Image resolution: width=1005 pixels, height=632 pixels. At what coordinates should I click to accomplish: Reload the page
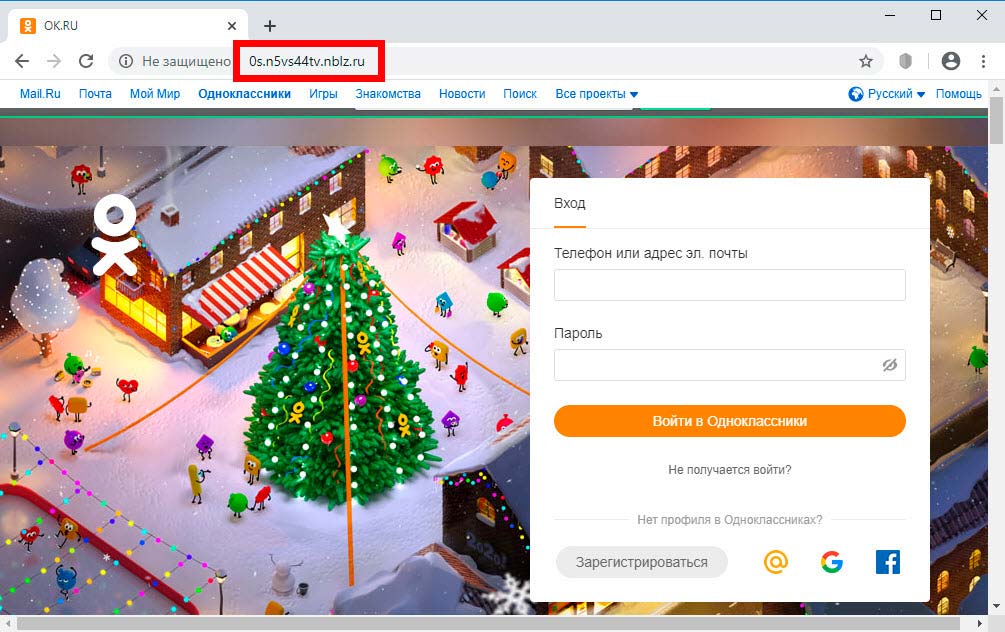(86, 61)
